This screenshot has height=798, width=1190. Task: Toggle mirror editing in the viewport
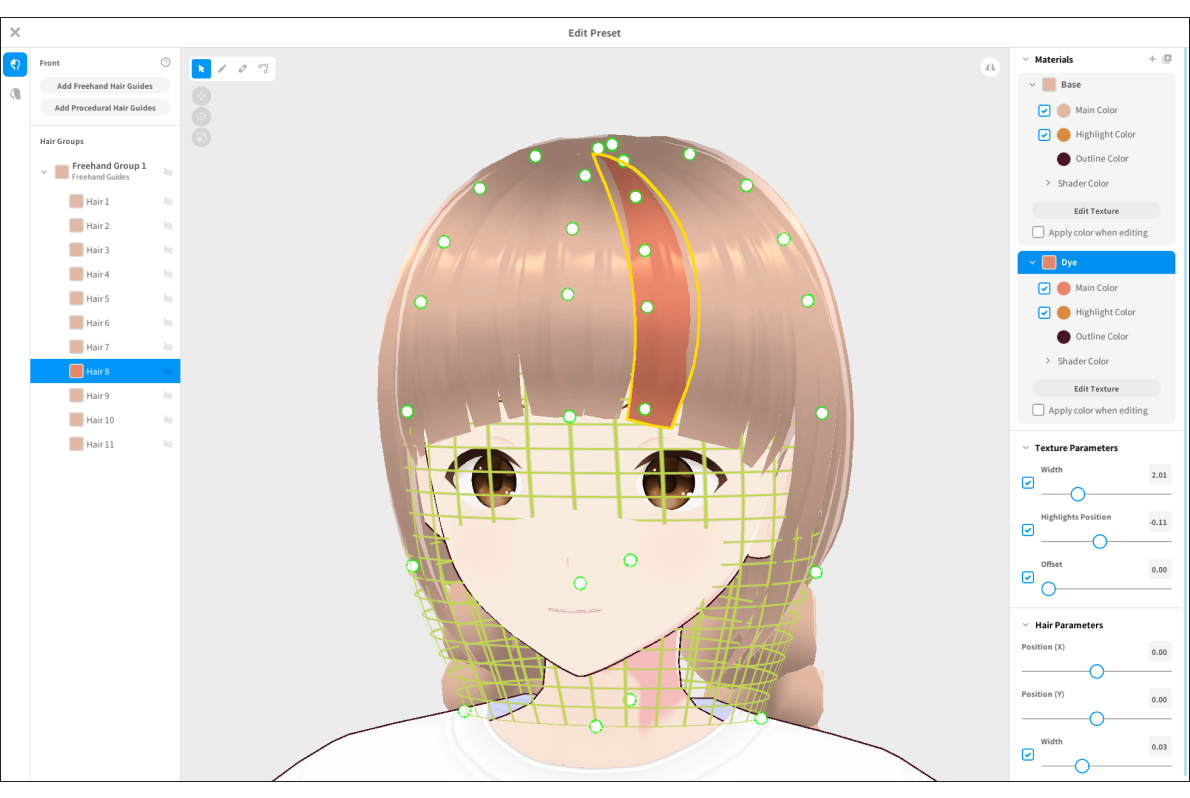click(x=990, y=67)
